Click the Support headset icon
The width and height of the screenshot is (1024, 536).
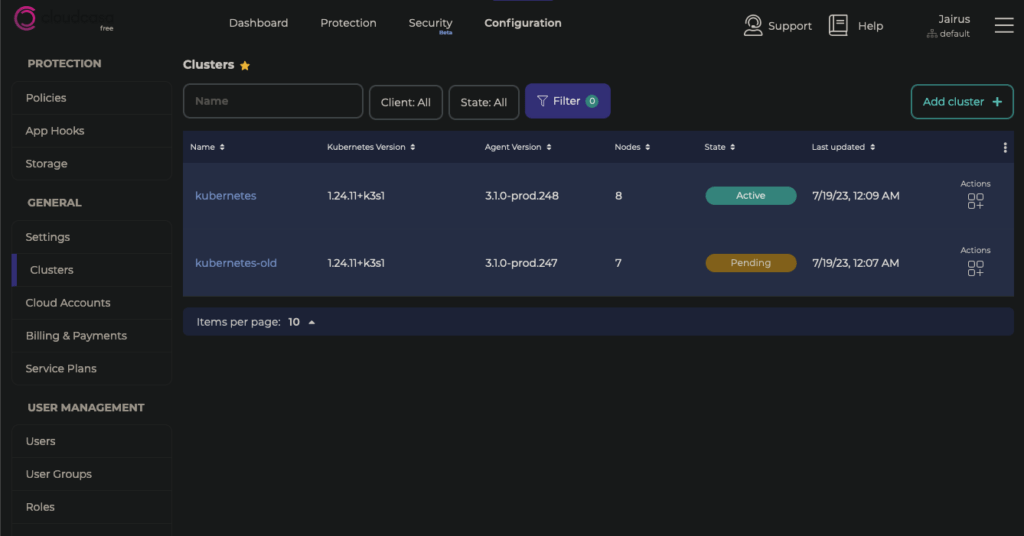tap(753, 26)
